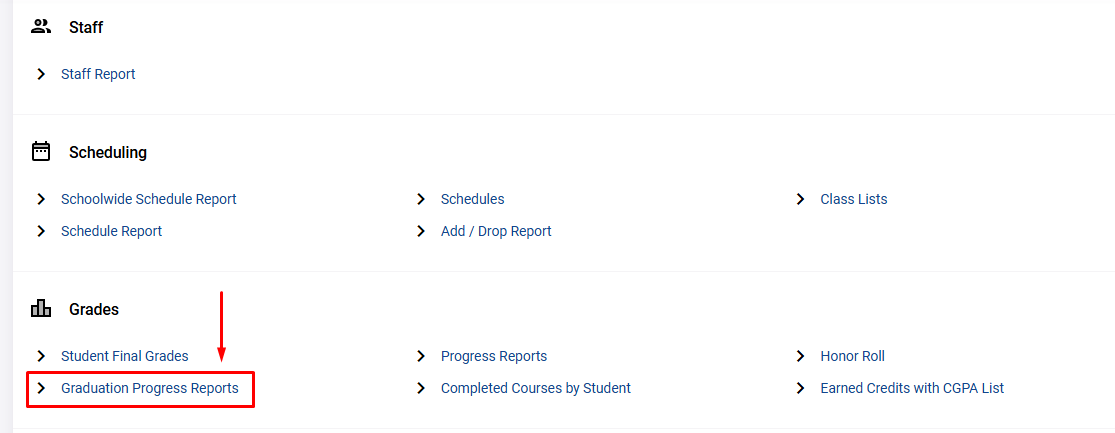1115x433 pixels.
Task: Click the Staff people icon
Action: click(41, 27)
